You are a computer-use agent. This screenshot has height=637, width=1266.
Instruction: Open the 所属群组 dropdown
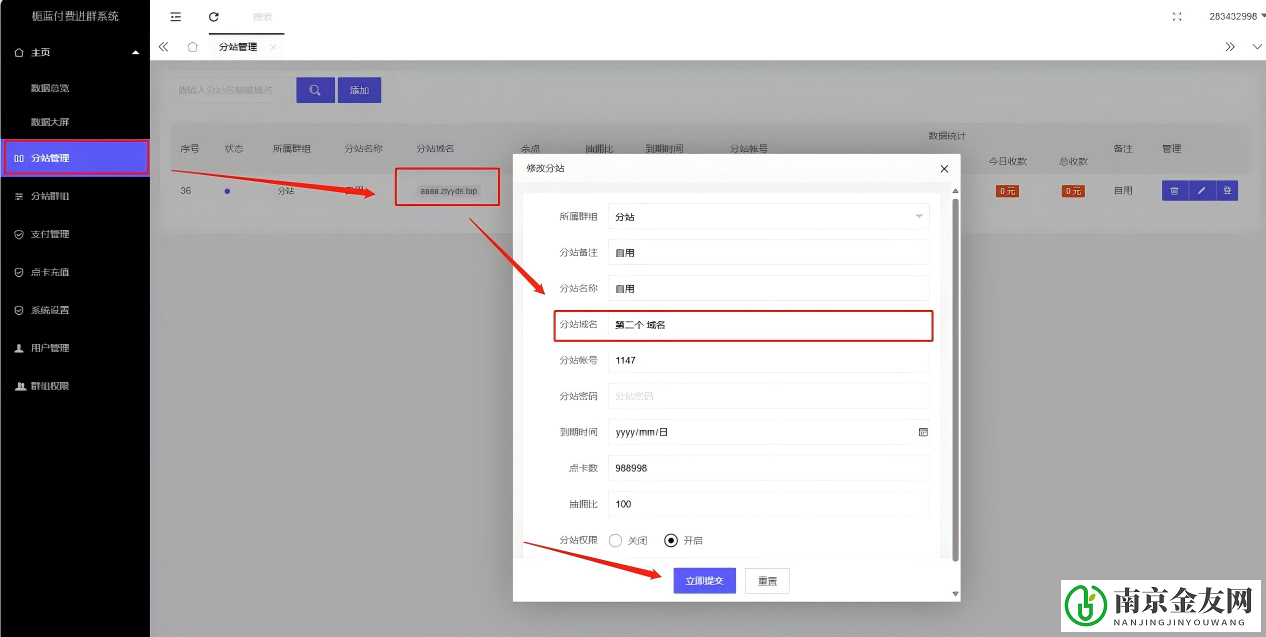768,216
